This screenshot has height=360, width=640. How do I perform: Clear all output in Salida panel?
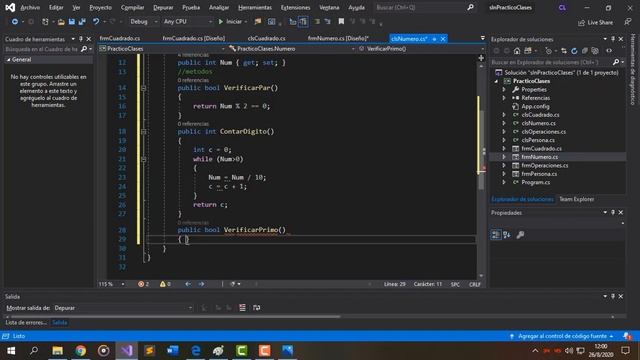pyautogui.click(x=242, y=308)
